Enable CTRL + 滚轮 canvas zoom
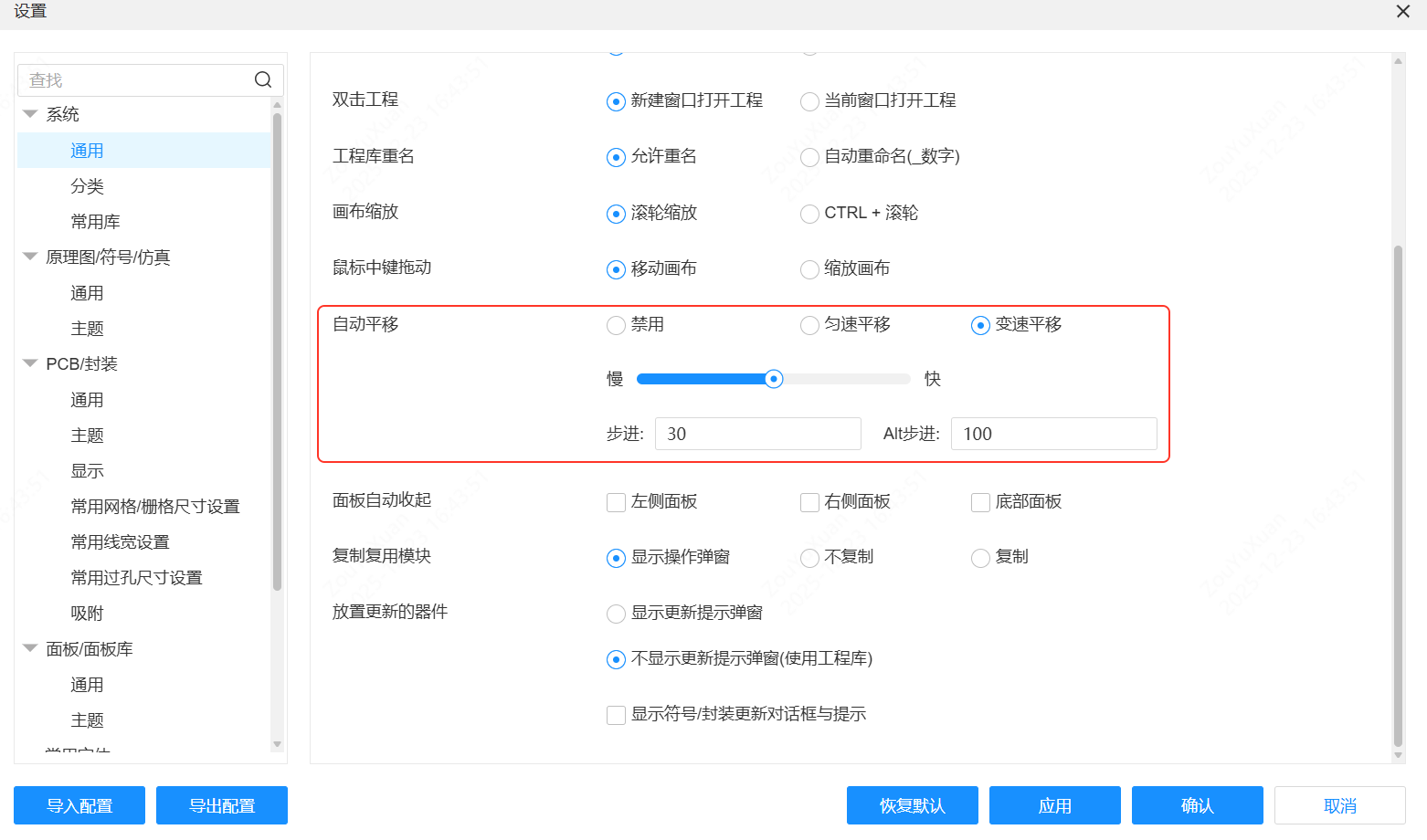Viewport: 1427px width, 840px height. click(x=809, y=214)
